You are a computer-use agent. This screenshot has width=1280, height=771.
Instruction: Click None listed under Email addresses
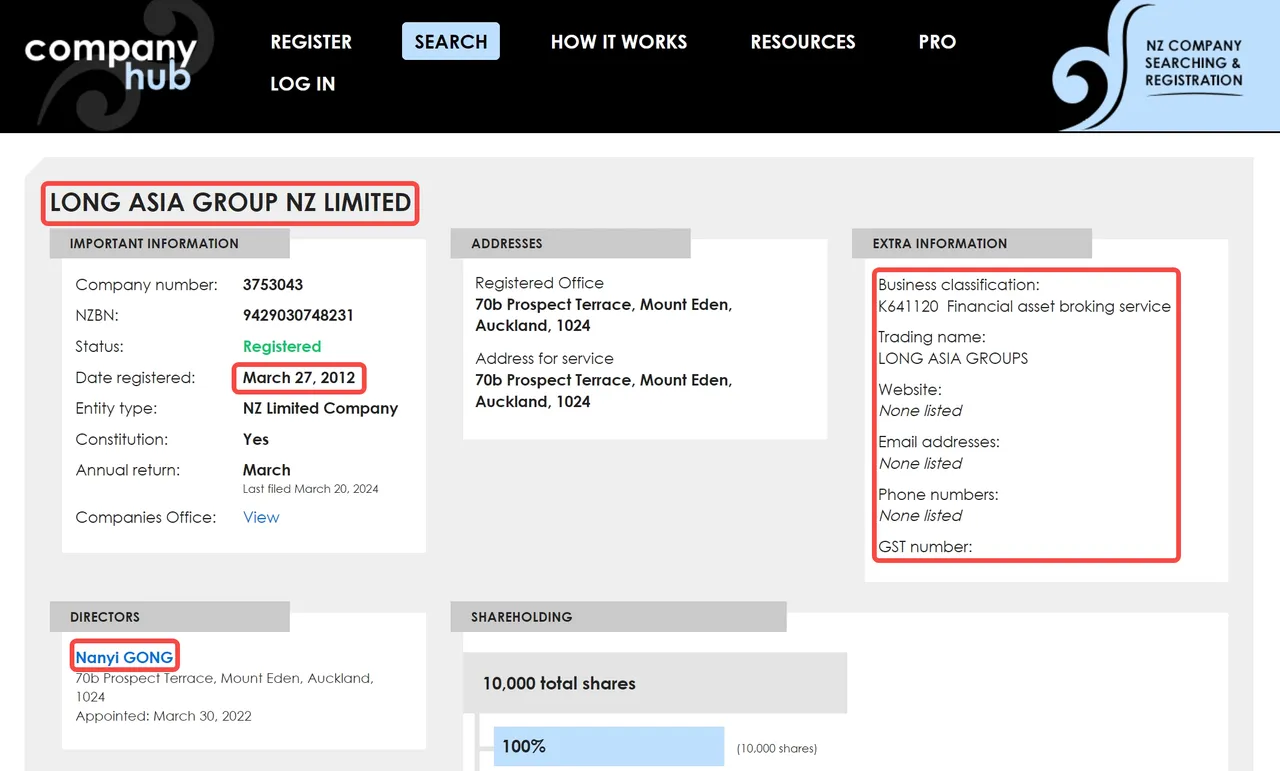click(920, 463)
